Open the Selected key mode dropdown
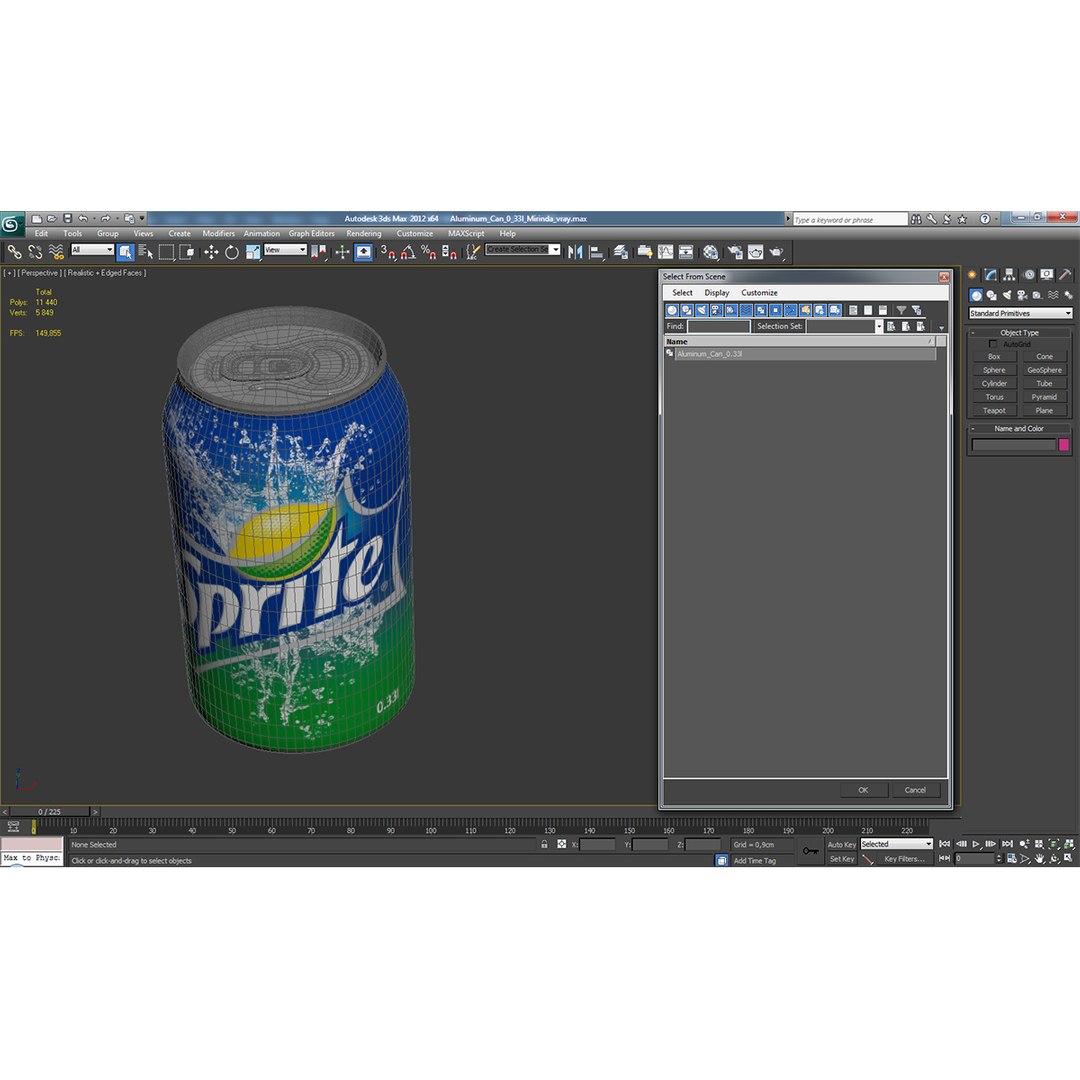 (896, 844)
